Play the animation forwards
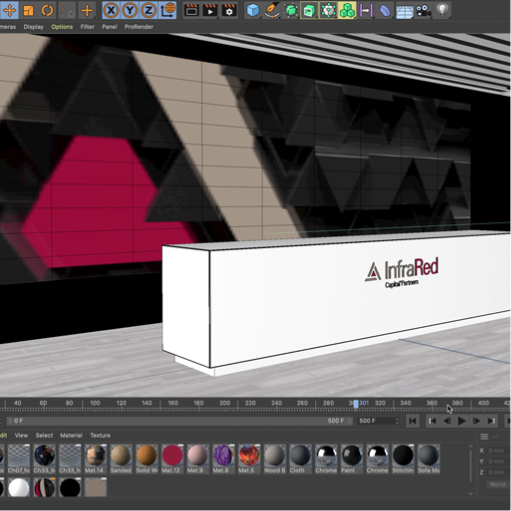 [462, 421]
